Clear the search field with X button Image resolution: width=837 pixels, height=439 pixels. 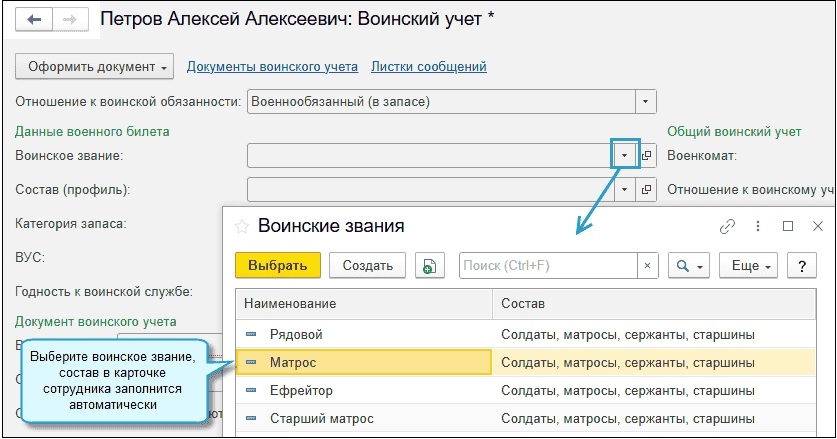[648, 265]
